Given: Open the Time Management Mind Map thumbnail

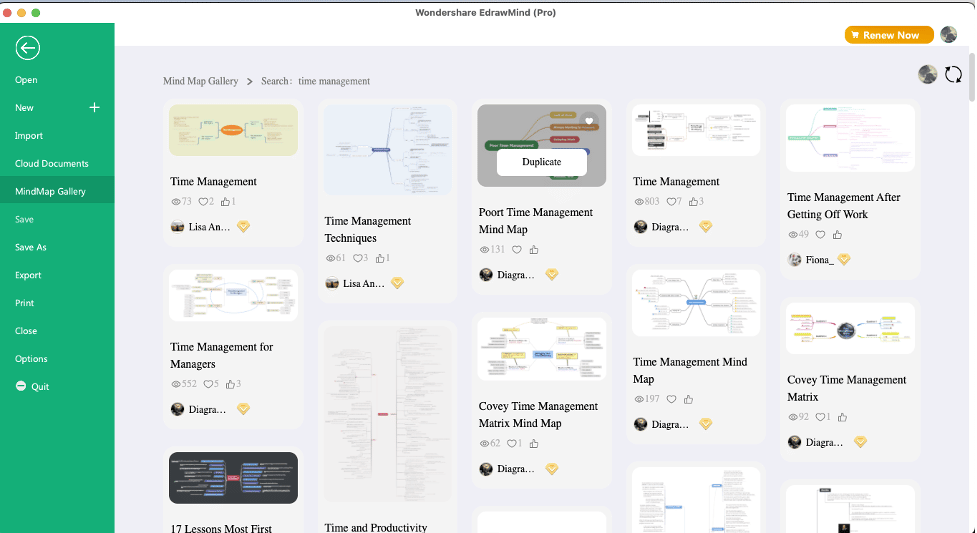Looking at the screenshot, I should (696, 303).
